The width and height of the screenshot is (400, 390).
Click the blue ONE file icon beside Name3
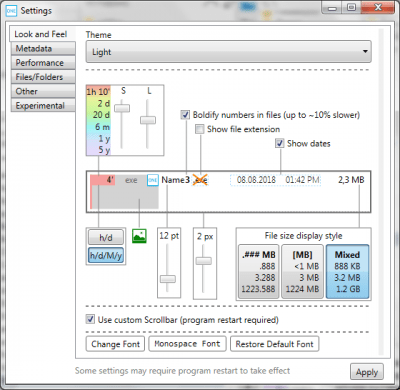(x=153, y=180)
